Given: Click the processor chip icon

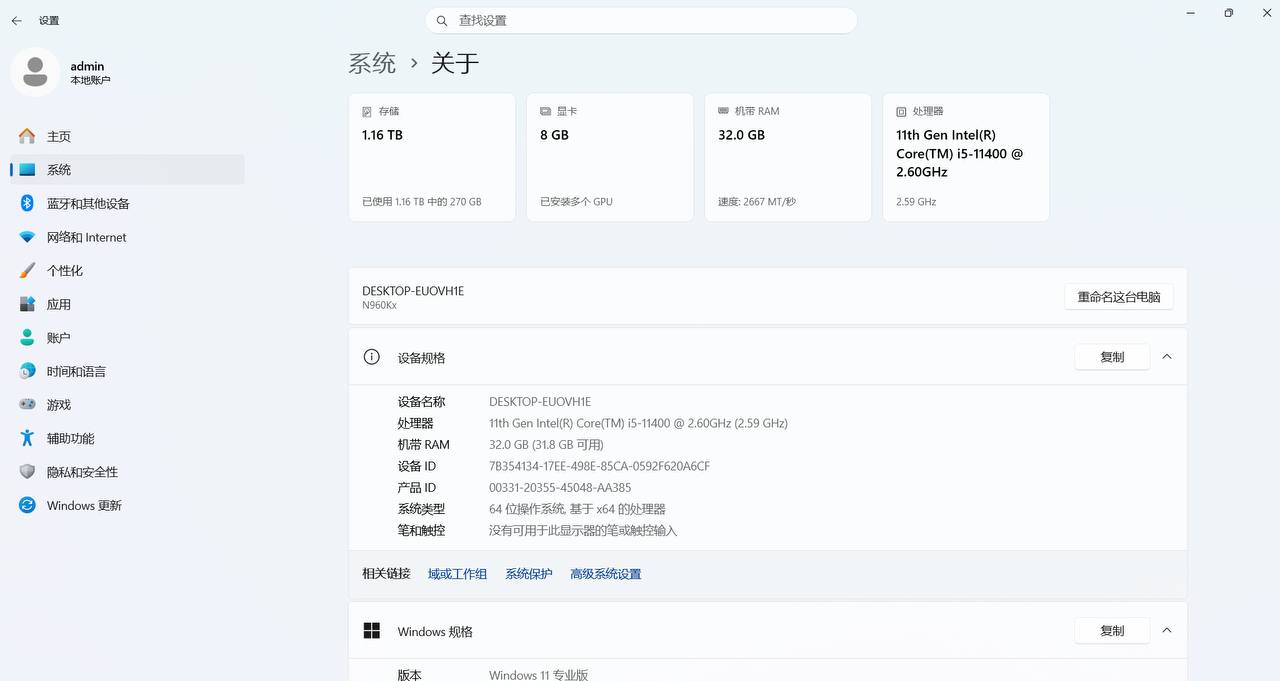Looking at the screenshot, I should (x=901, y=111).
